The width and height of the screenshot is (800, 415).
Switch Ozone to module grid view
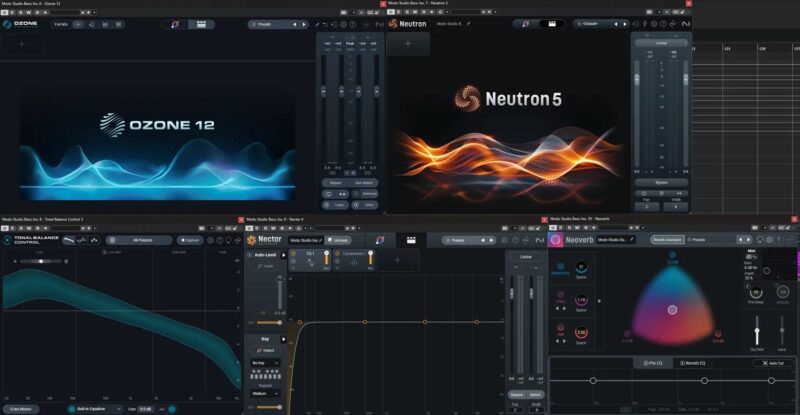(x=202, y=24)
